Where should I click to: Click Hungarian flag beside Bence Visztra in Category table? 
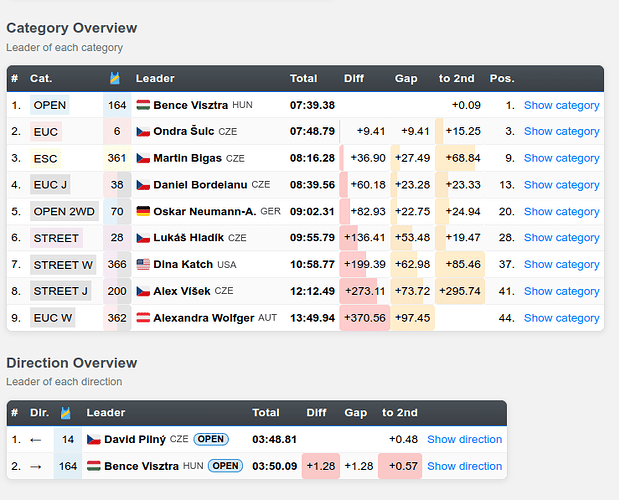click(x=143, y=105)
